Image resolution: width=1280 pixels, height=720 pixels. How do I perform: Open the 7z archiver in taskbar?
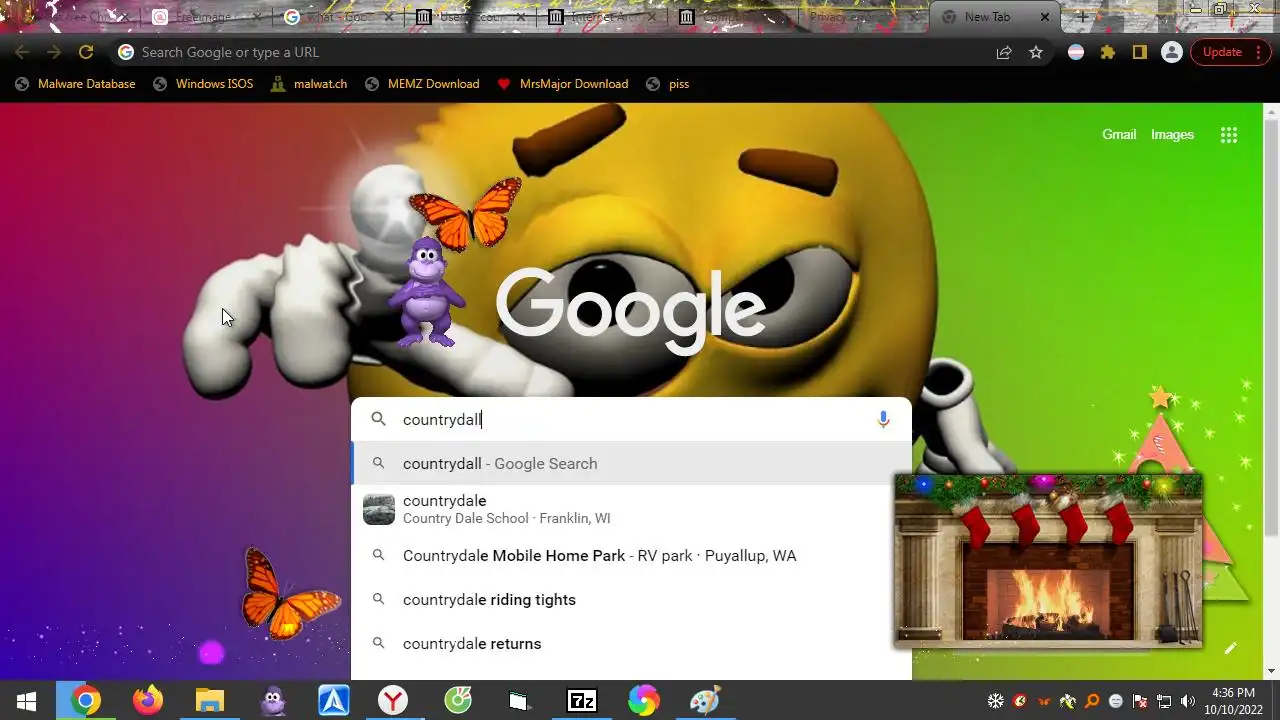pyautogui.click(x=581, y=701)
